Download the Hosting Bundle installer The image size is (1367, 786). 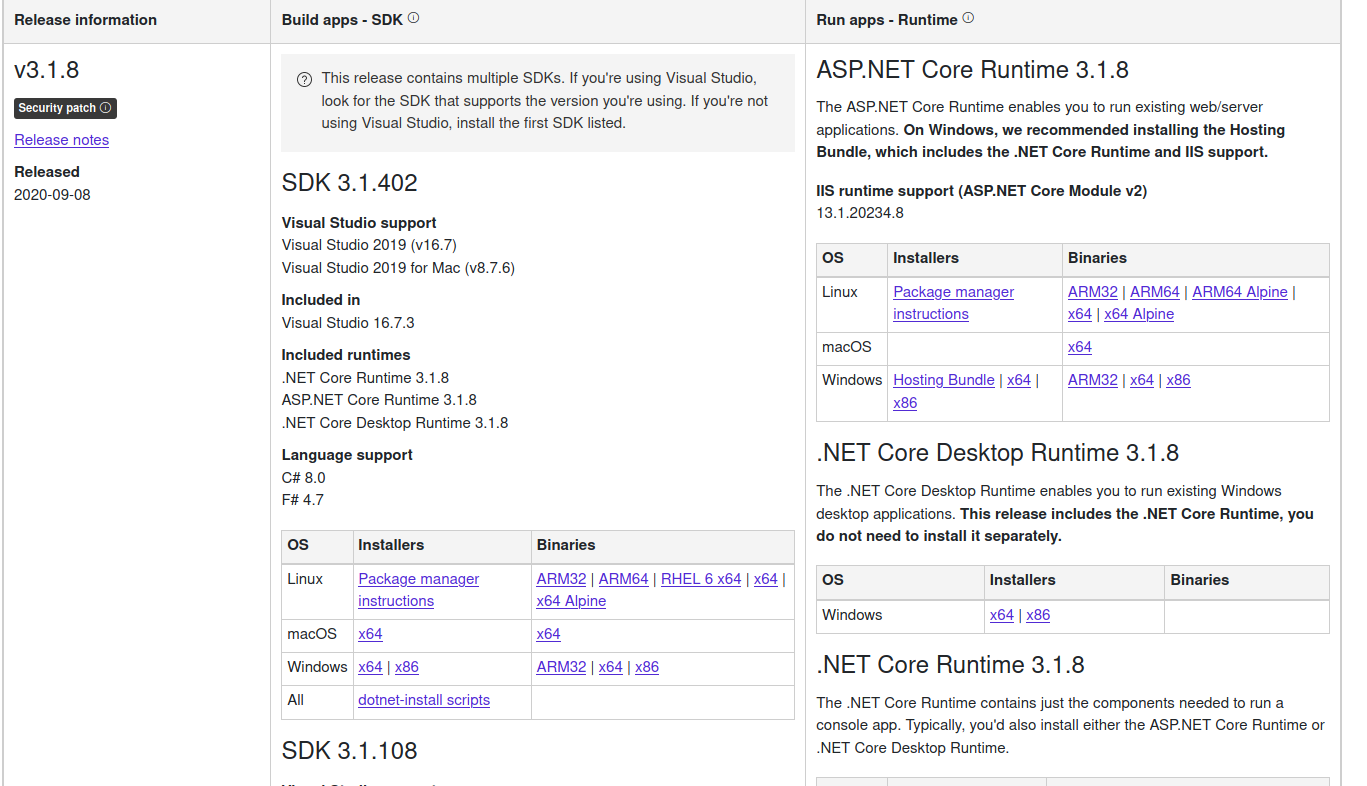[943, 380]
